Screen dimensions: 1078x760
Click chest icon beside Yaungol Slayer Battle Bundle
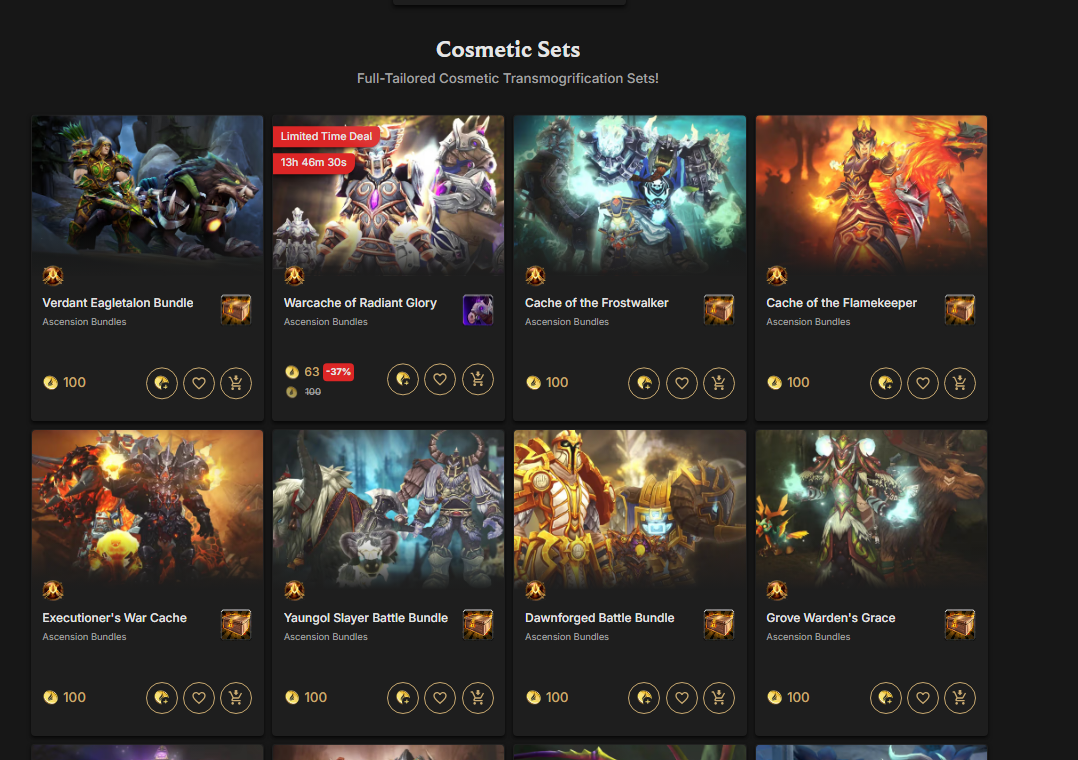(x=478, y=625)
